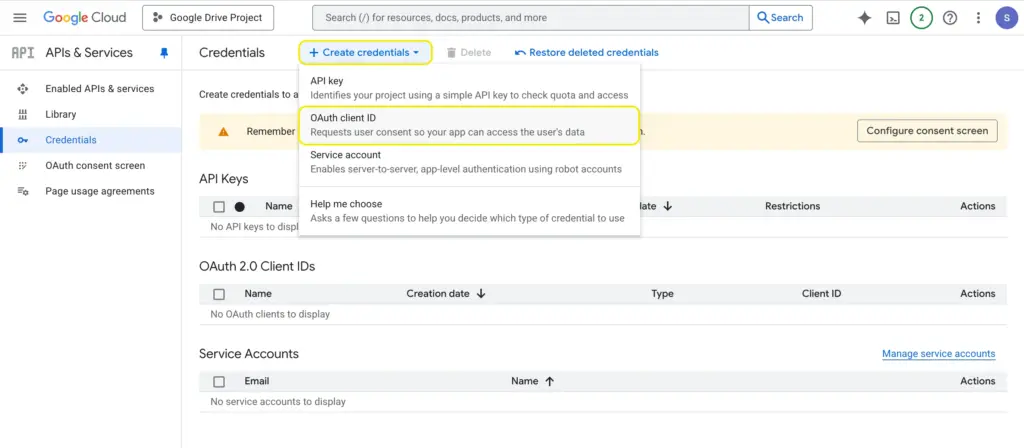This screenshot has height=448, width=1024.
Task: Choose Service account menu option
Action: (x=469, y=162)
